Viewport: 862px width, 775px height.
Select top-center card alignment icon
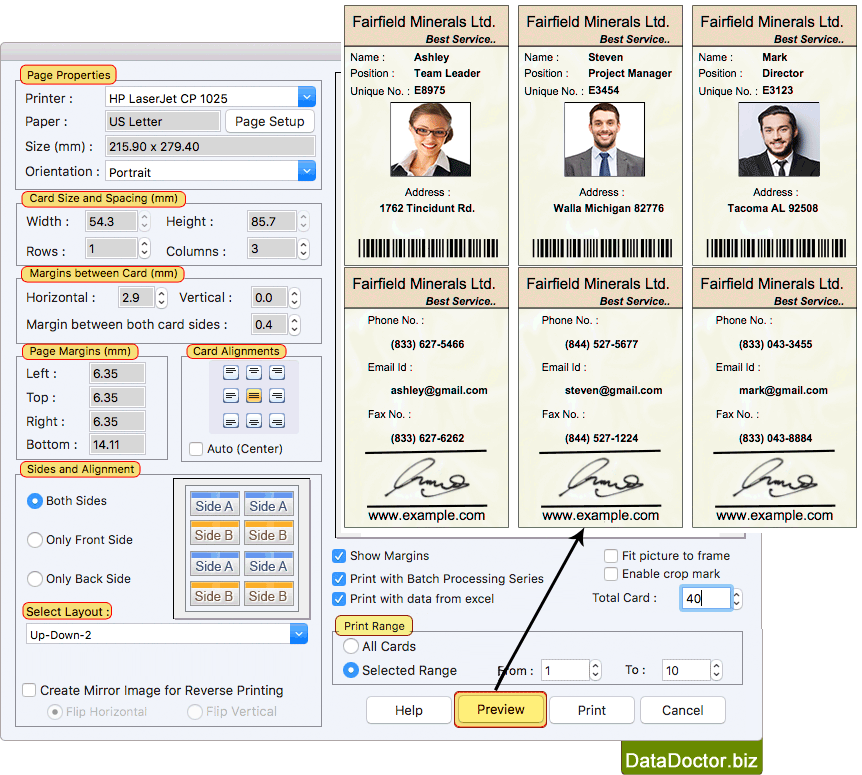[x=254, y=372]
